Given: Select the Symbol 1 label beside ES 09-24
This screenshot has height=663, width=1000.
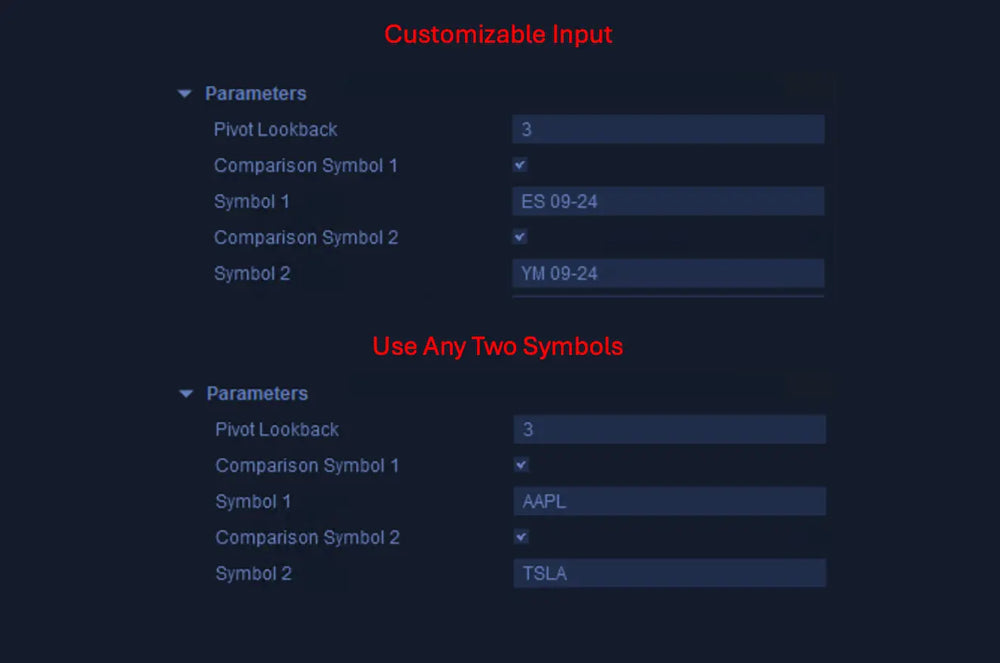Looking at the screenshot, I should [252, 201].
